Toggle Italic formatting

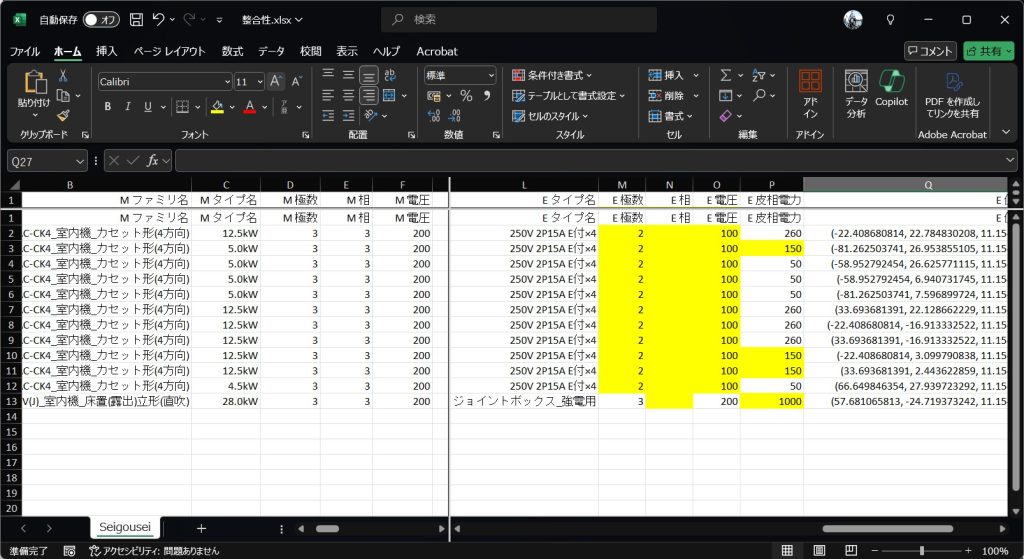(x=128, y=107)
